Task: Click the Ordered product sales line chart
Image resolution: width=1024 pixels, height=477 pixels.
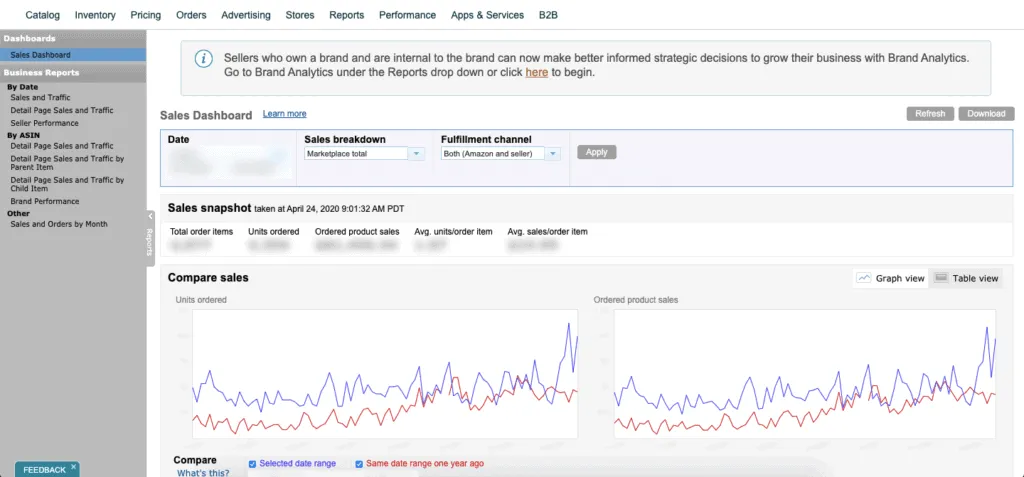Action: pos(805,374)
